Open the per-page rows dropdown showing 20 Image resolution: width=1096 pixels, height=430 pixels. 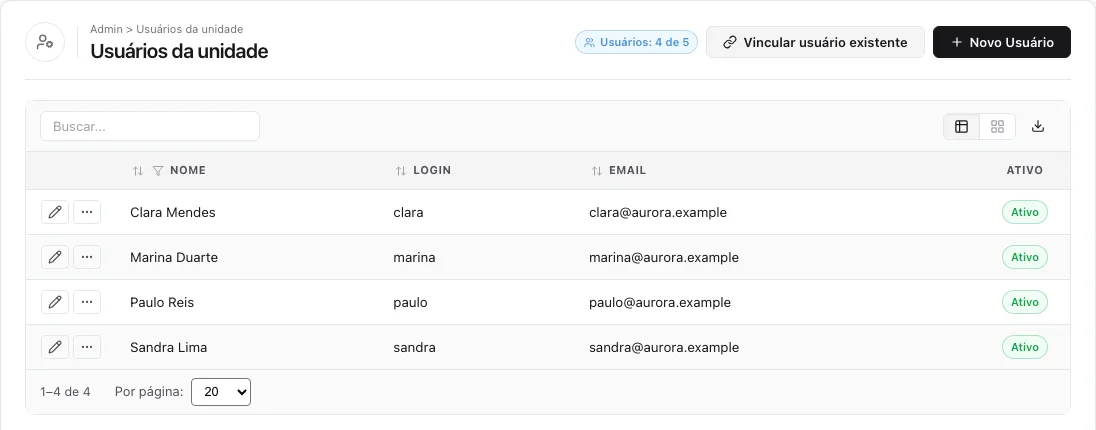(221, 392)
